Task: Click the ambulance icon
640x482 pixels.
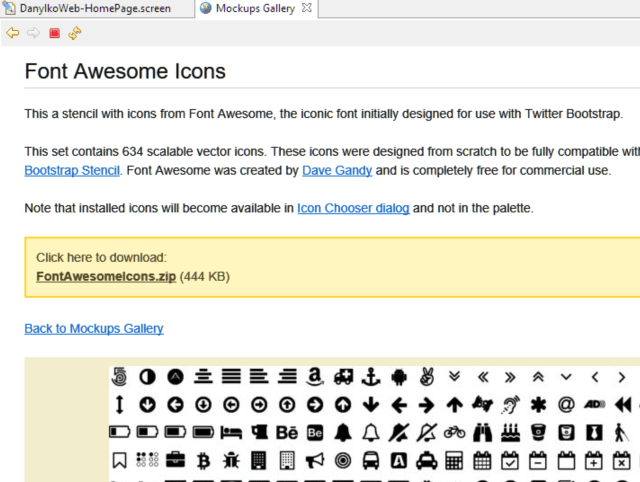Action: pyautogui.click(x=343, y=377)
